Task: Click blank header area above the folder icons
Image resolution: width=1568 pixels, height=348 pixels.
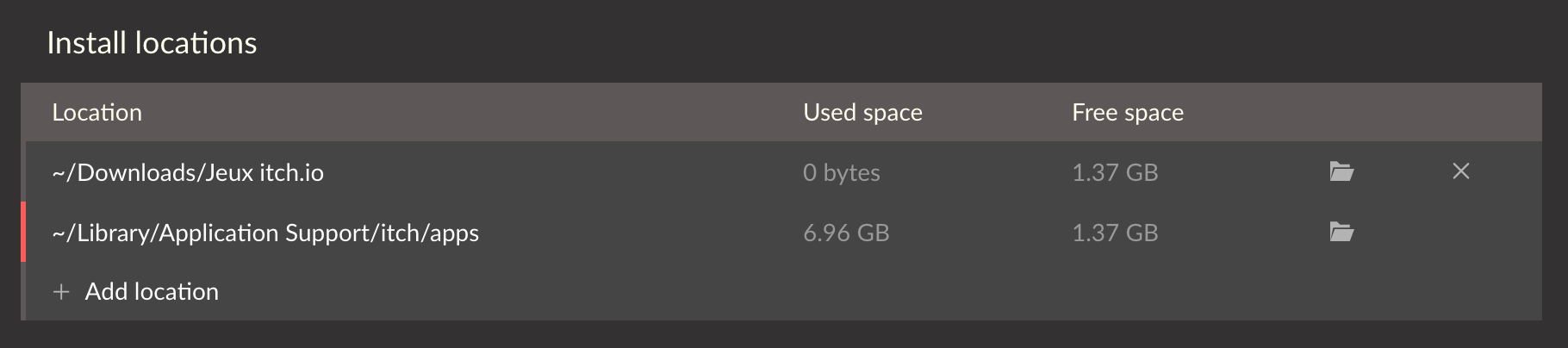Action: pyautogui.click(x=1341, y=112)
